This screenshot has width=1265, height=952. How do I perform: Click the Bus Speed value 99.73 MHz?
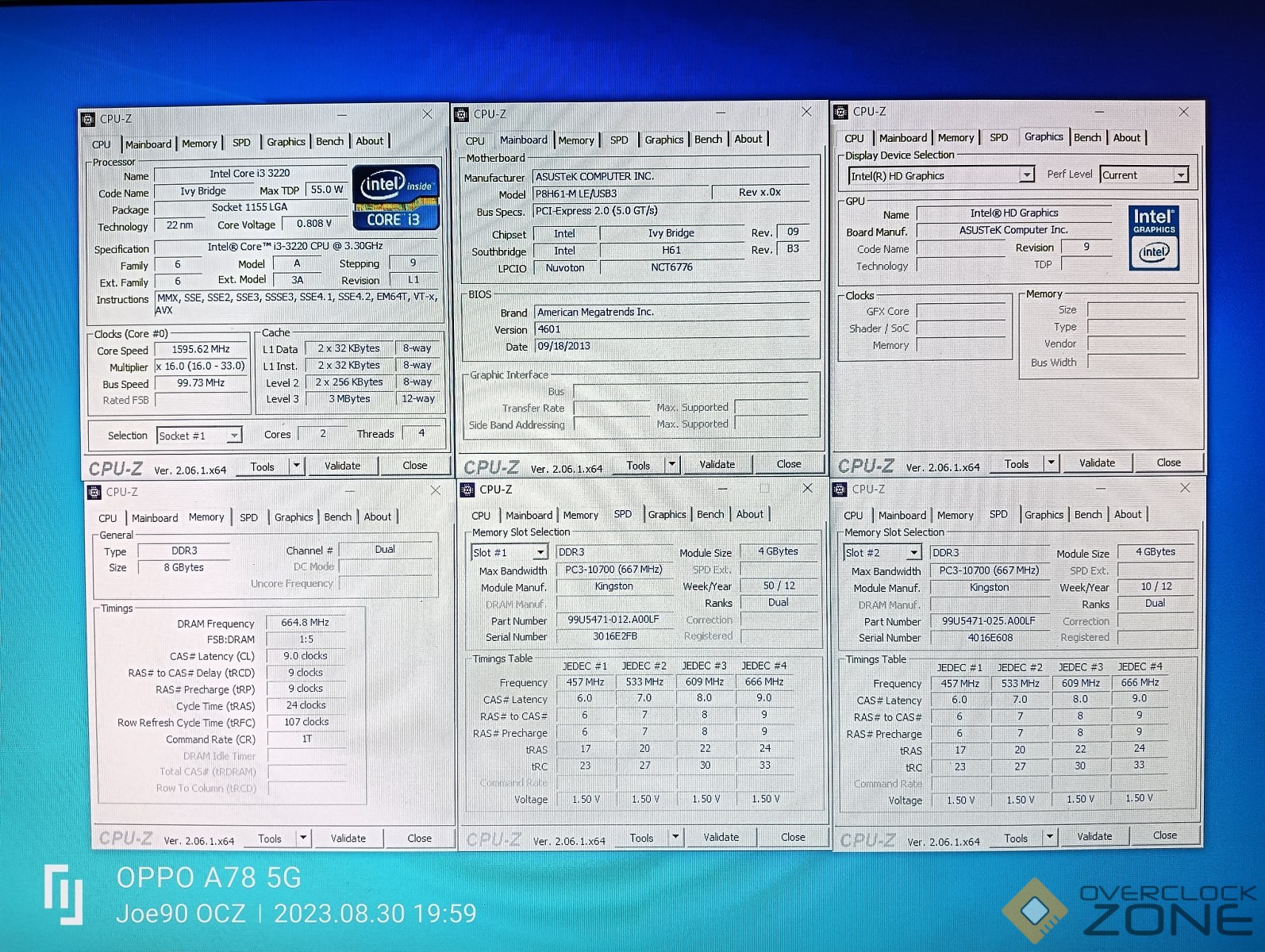[201, 383]
